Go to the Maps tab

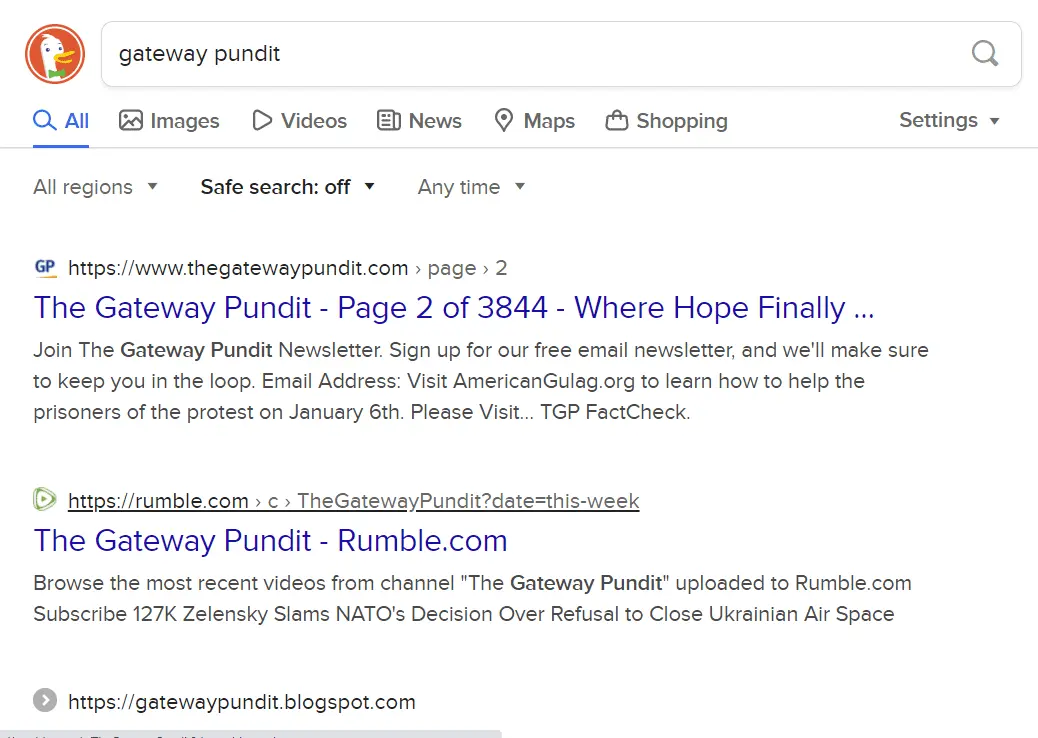(x=534, y=121)
